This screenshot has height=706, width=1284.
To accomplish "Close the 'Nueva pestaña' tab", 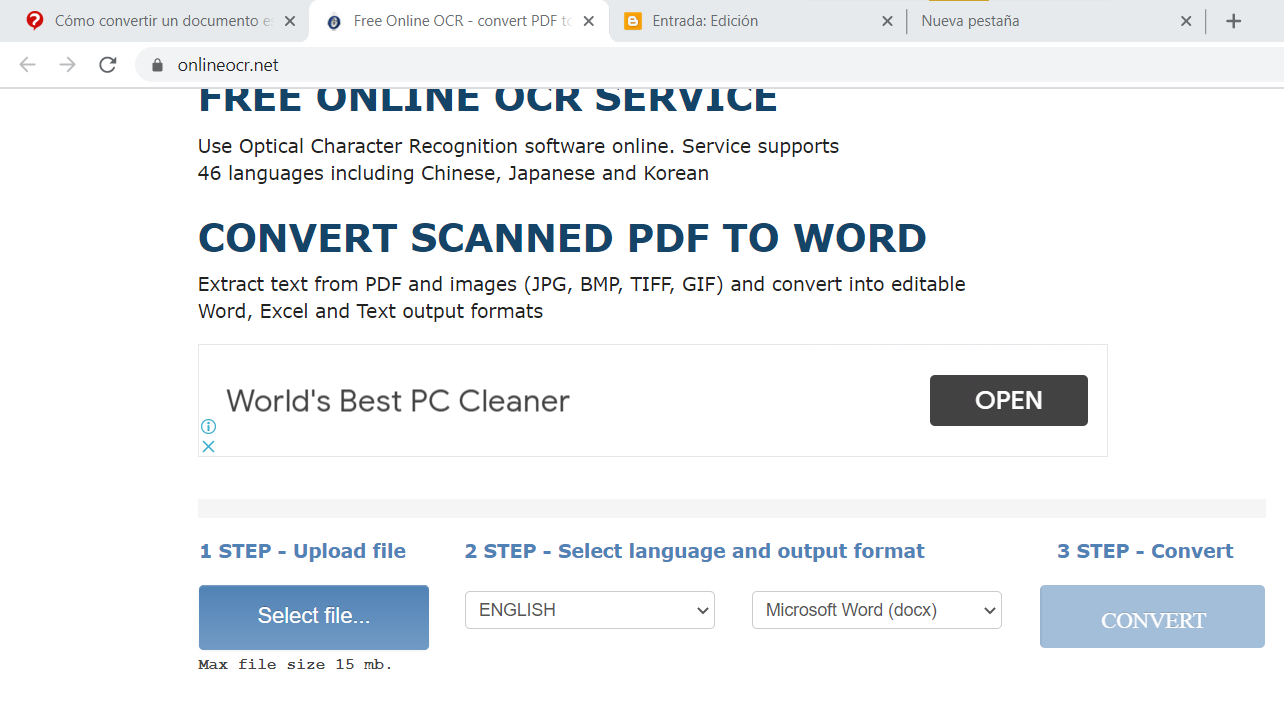I will [1186, 21].
